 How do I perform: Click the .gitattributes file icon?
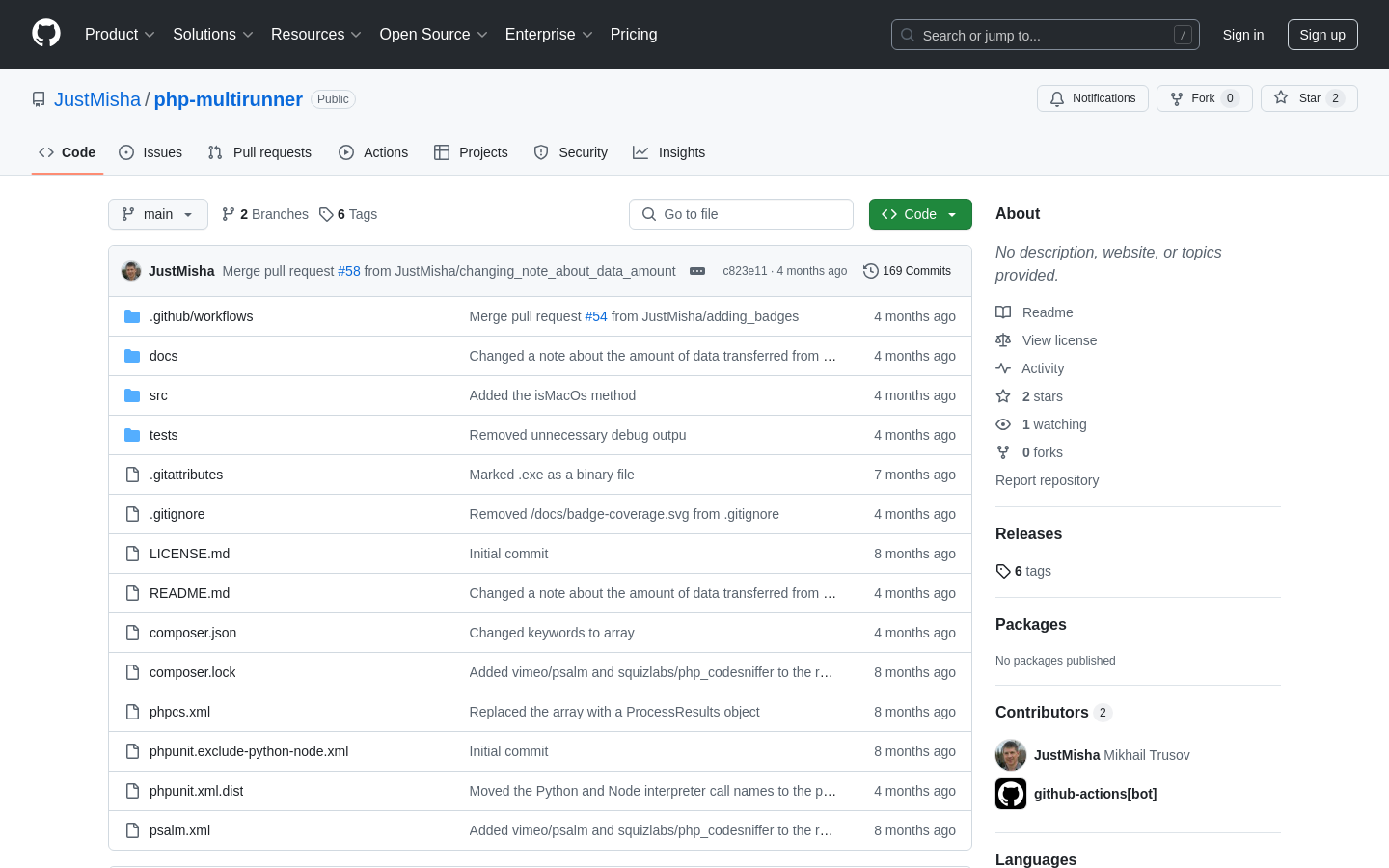[132, 475]
